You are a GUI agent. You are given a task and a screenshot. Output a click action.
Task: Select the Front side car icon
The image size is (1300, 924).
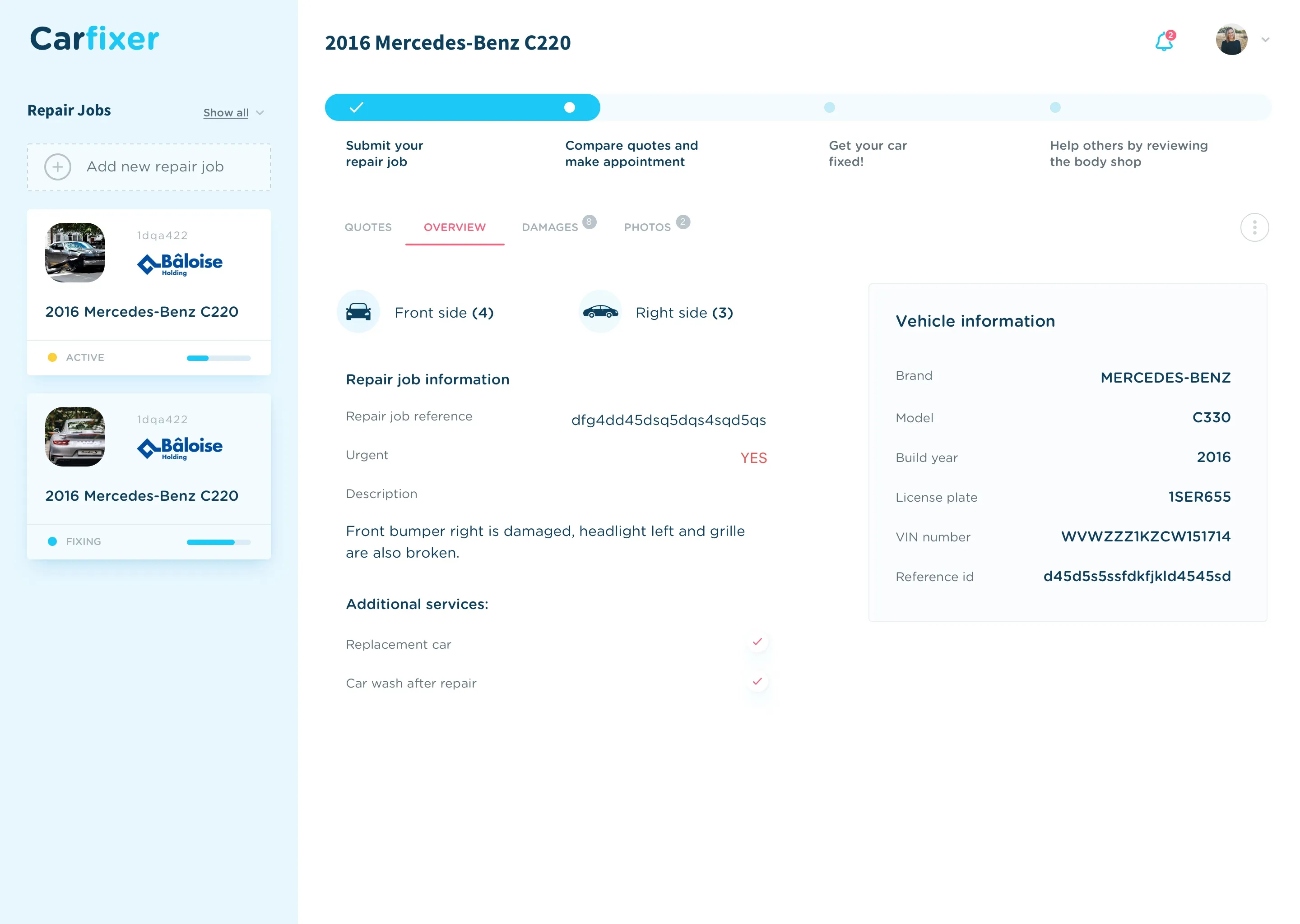click(358, 312)
